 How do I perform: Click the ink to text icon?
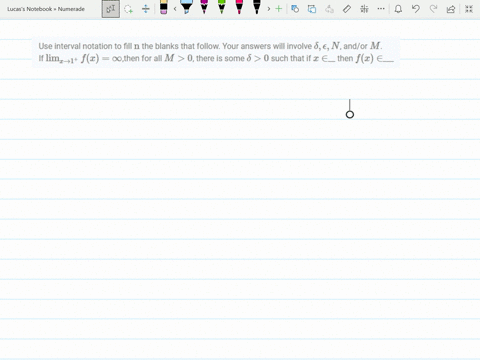329,9
